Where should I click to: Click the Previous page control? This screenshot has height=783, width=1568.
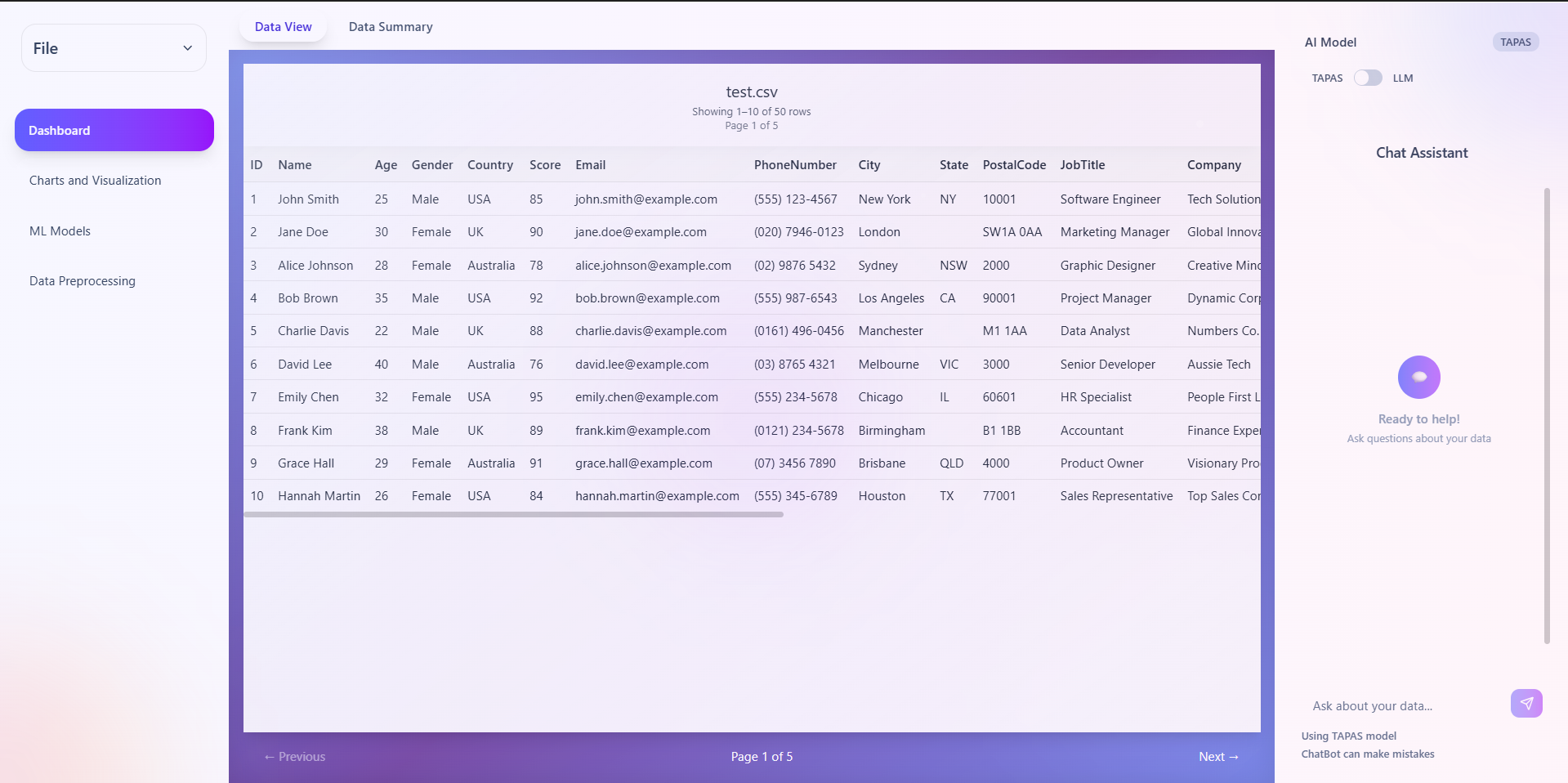293,756
